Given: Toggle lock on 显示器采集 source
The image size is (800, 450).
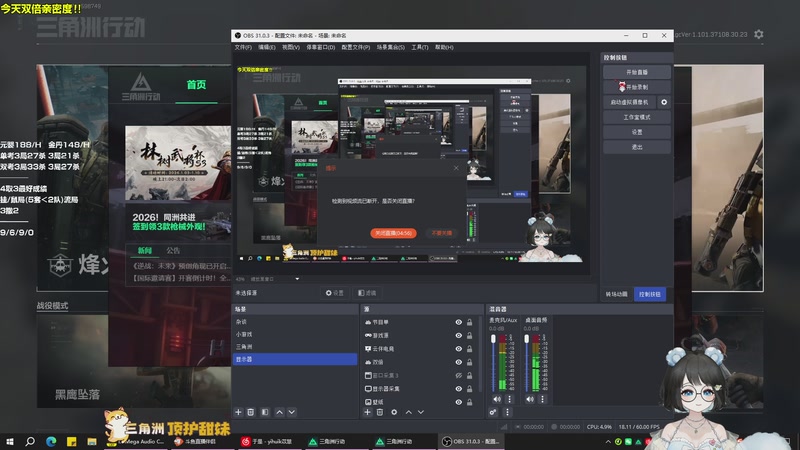Looking at the screenshot, I should coord(469,388).
